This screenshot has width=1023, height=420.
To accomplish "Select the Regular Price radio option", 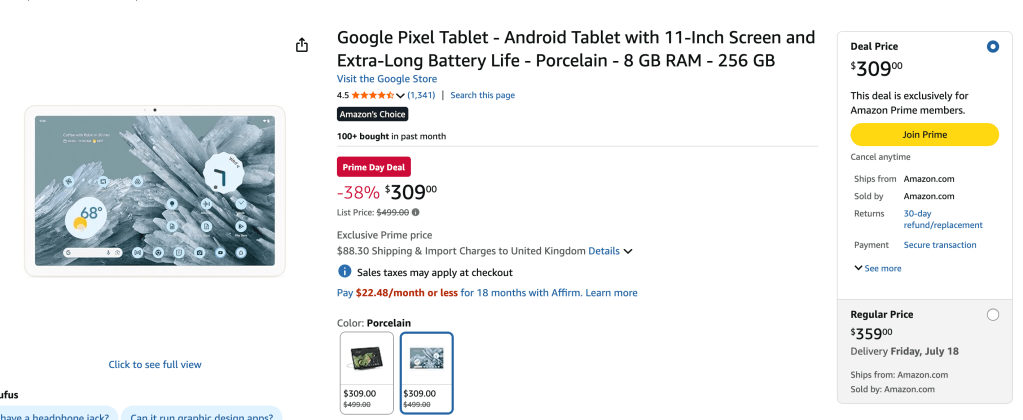I will 992,315.
